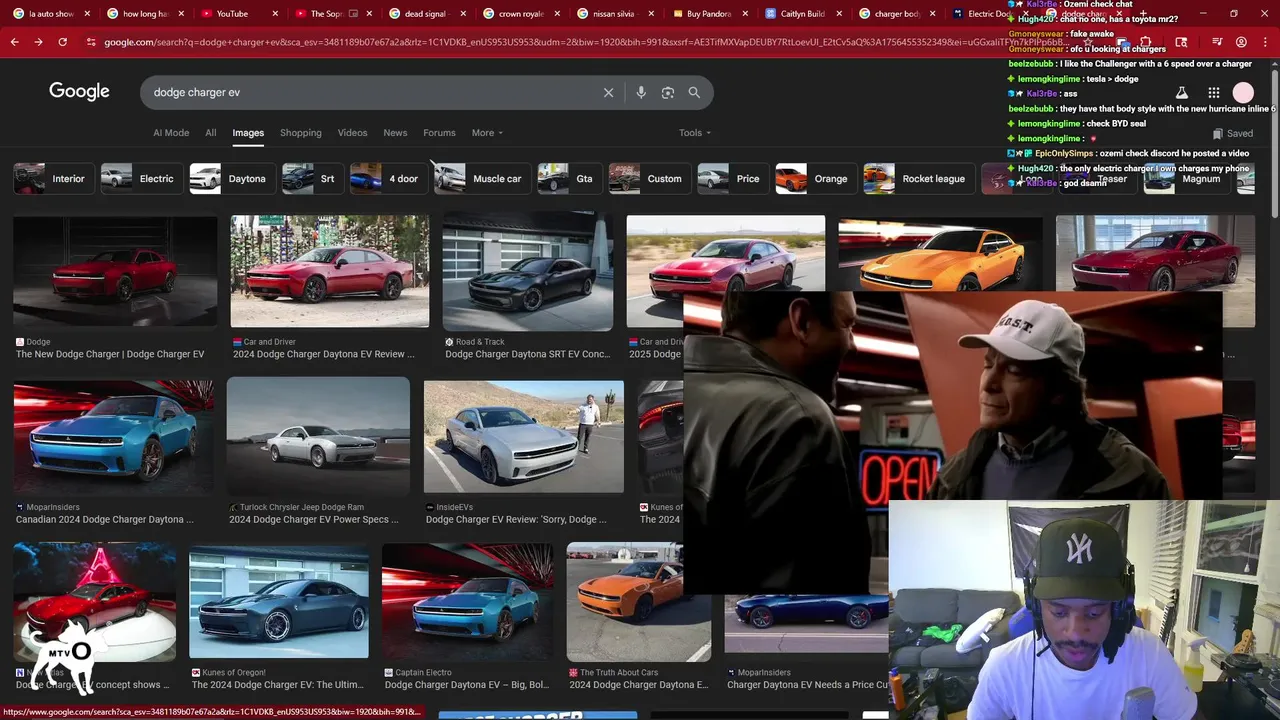Image resolution: width=1280 pixels, height=720 pixels.
Task: Filter images by the Price chip
Action: [x=733, y=179]
